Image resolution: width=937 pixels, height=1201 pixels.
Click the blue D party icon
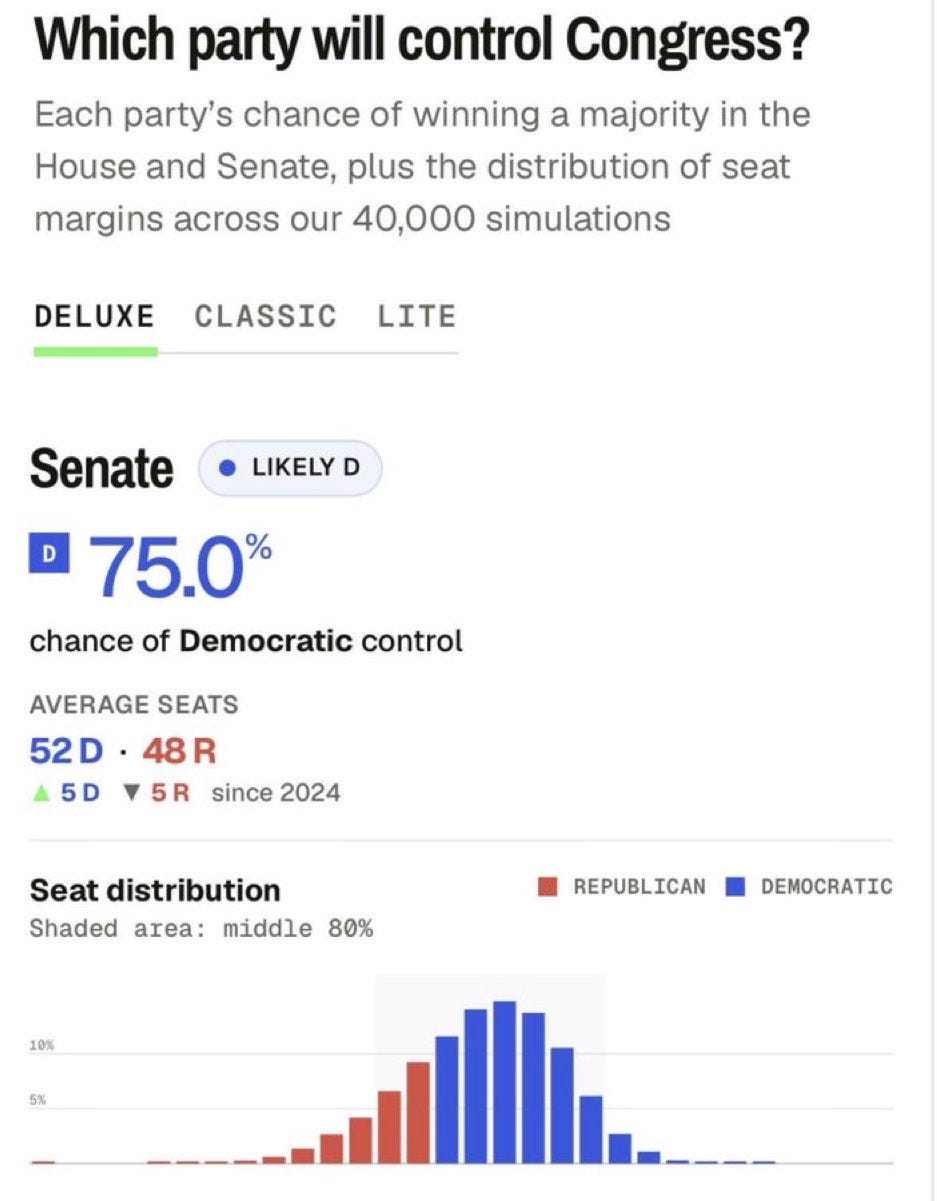[50, 551]
